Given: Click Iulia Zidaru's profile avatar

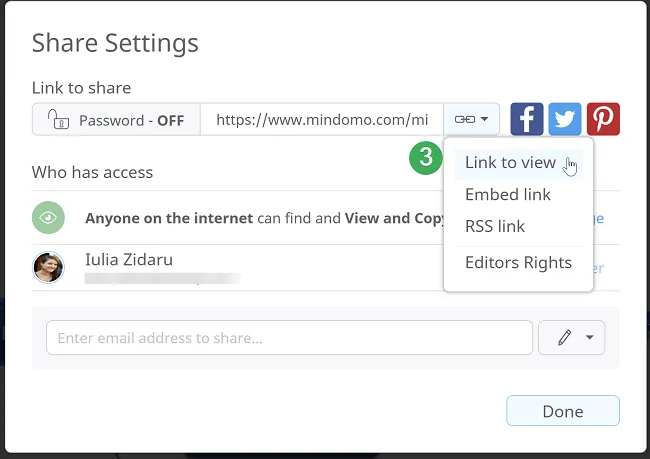Looking at the screenshot, I should (48, 267).
